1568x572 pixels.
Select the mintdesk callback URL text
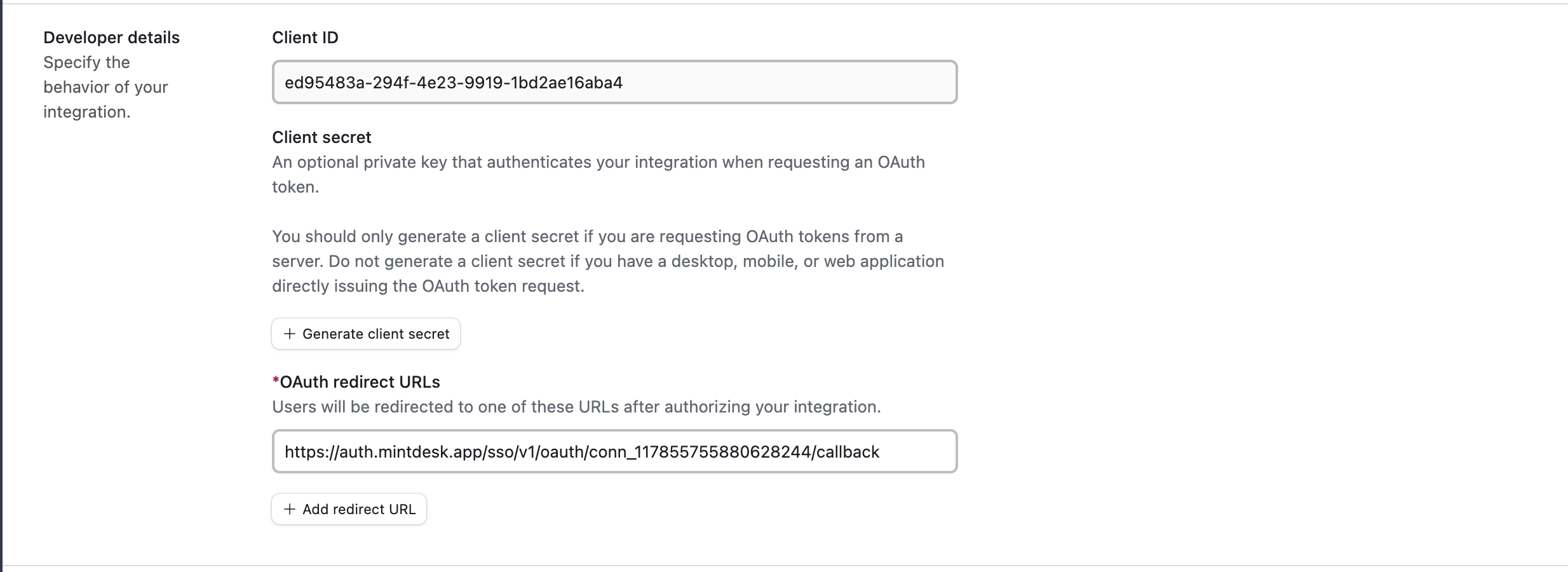point(581,451)
